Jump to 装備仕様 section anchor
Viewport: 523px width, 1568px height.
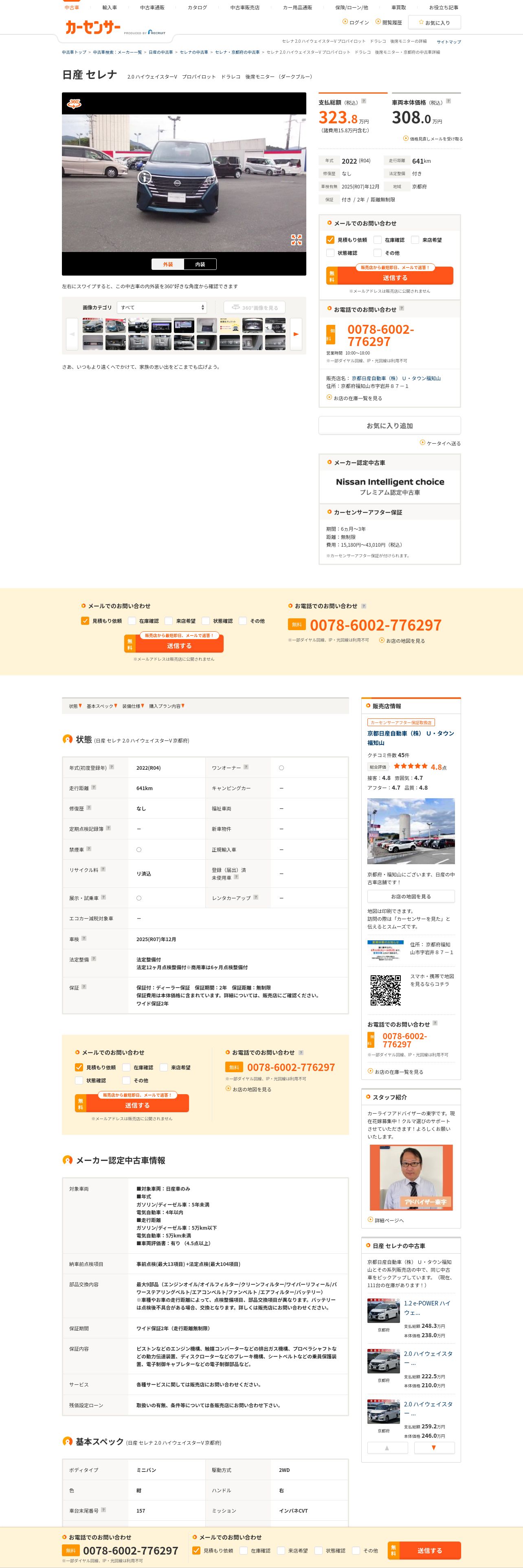[x=133, y=706]
